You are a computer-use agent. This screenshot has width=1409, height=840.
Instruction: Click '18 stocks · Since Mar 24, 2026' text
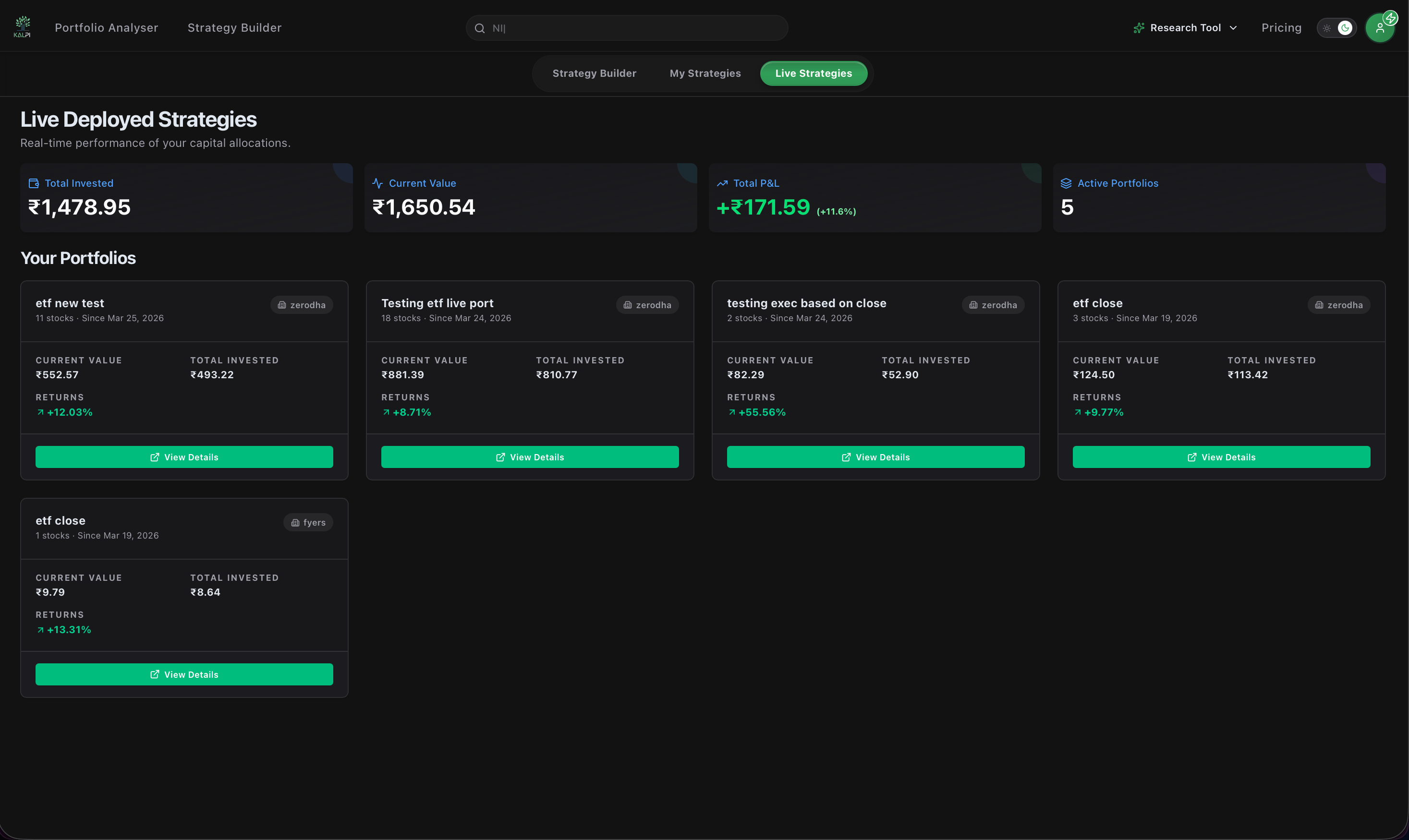(446, 318)
